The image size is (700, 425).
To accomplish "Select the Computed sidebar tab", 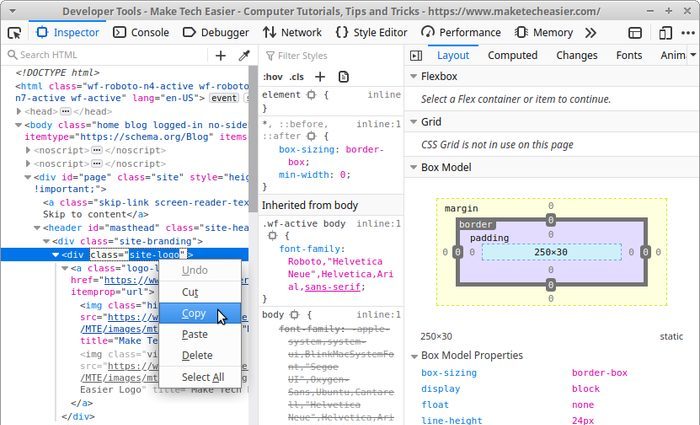I will [512, 55].
